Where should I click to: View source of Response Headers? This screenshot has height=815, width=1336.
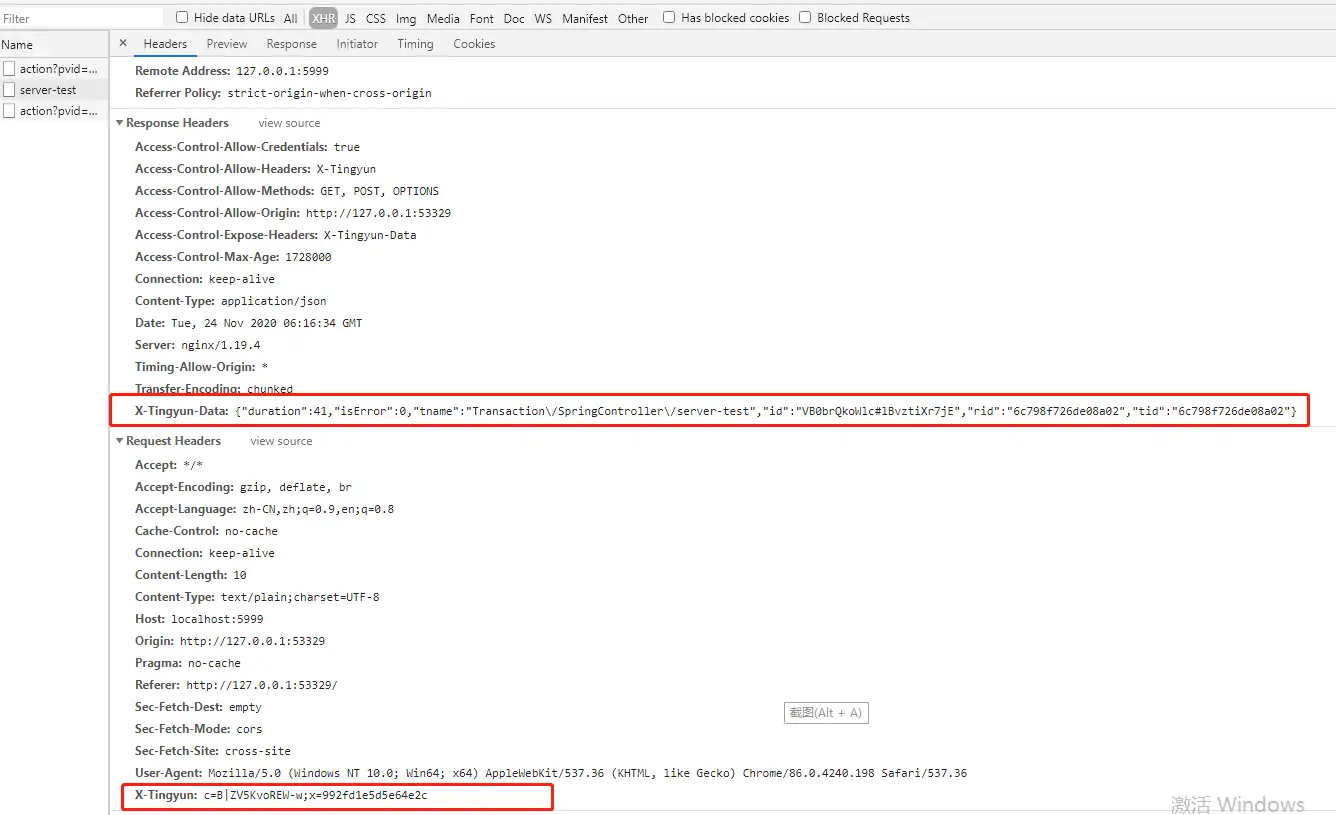pyautogui.click(x=289, y=123)
